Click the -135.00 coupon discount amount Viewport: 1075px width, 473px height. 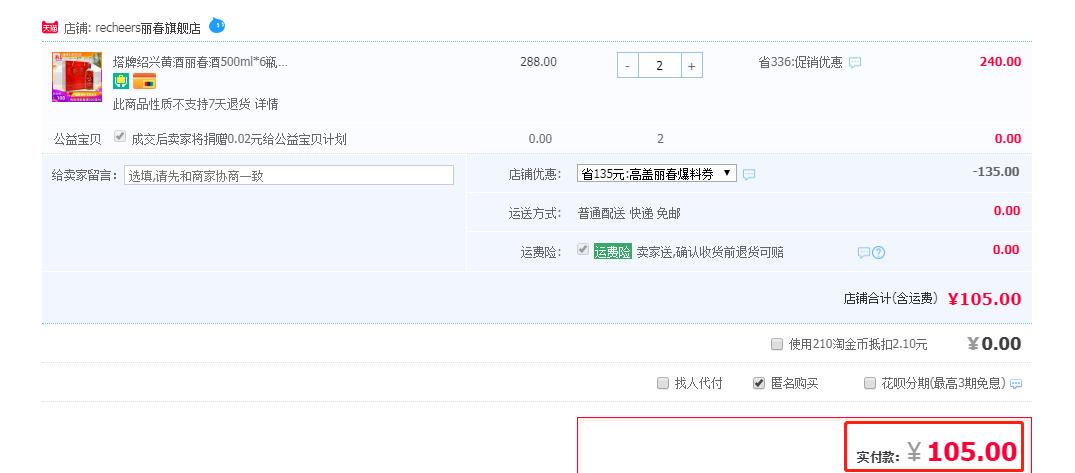point(996,171)
